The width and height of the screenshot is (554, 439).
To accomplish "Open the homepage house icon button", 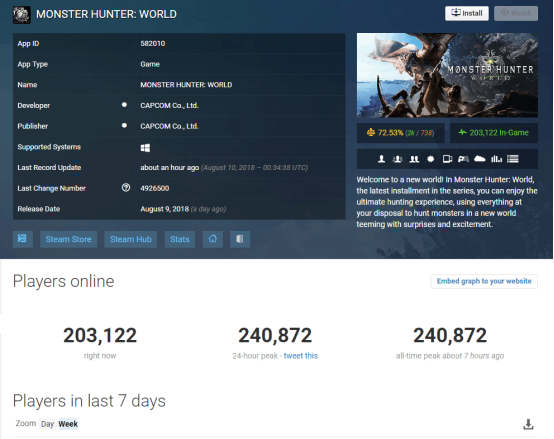I will 213,239.
